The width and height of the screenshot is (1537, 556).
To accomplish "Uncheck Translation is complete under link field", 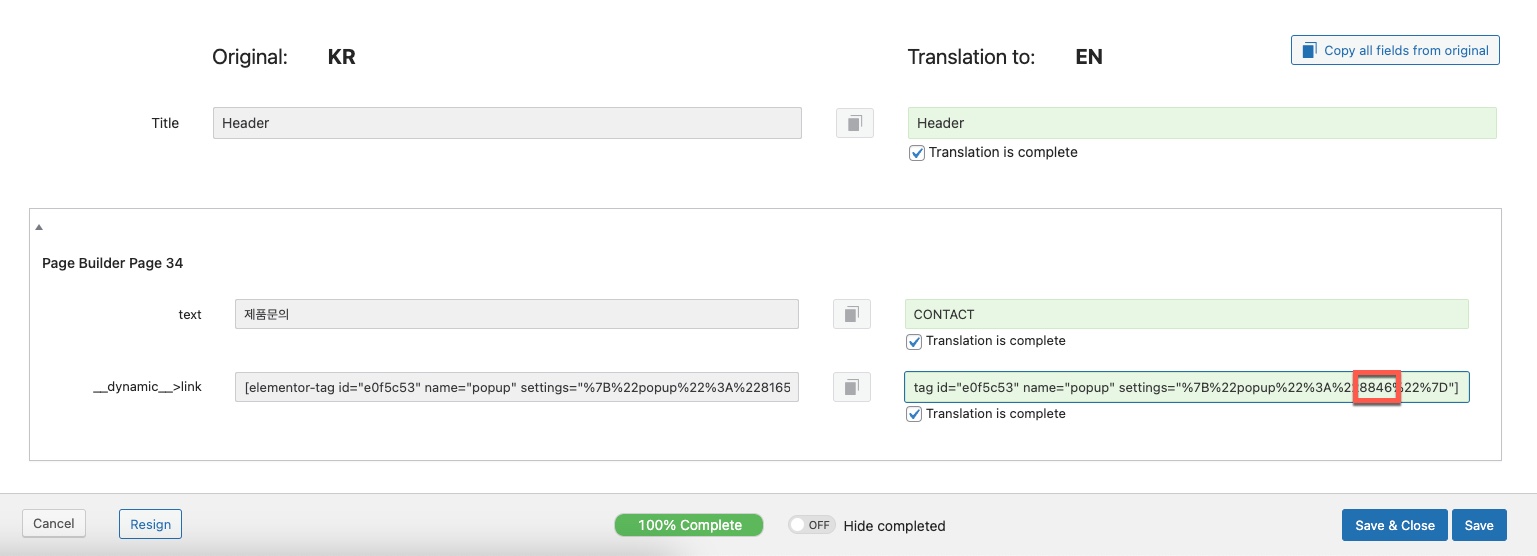I will [913, 414].
